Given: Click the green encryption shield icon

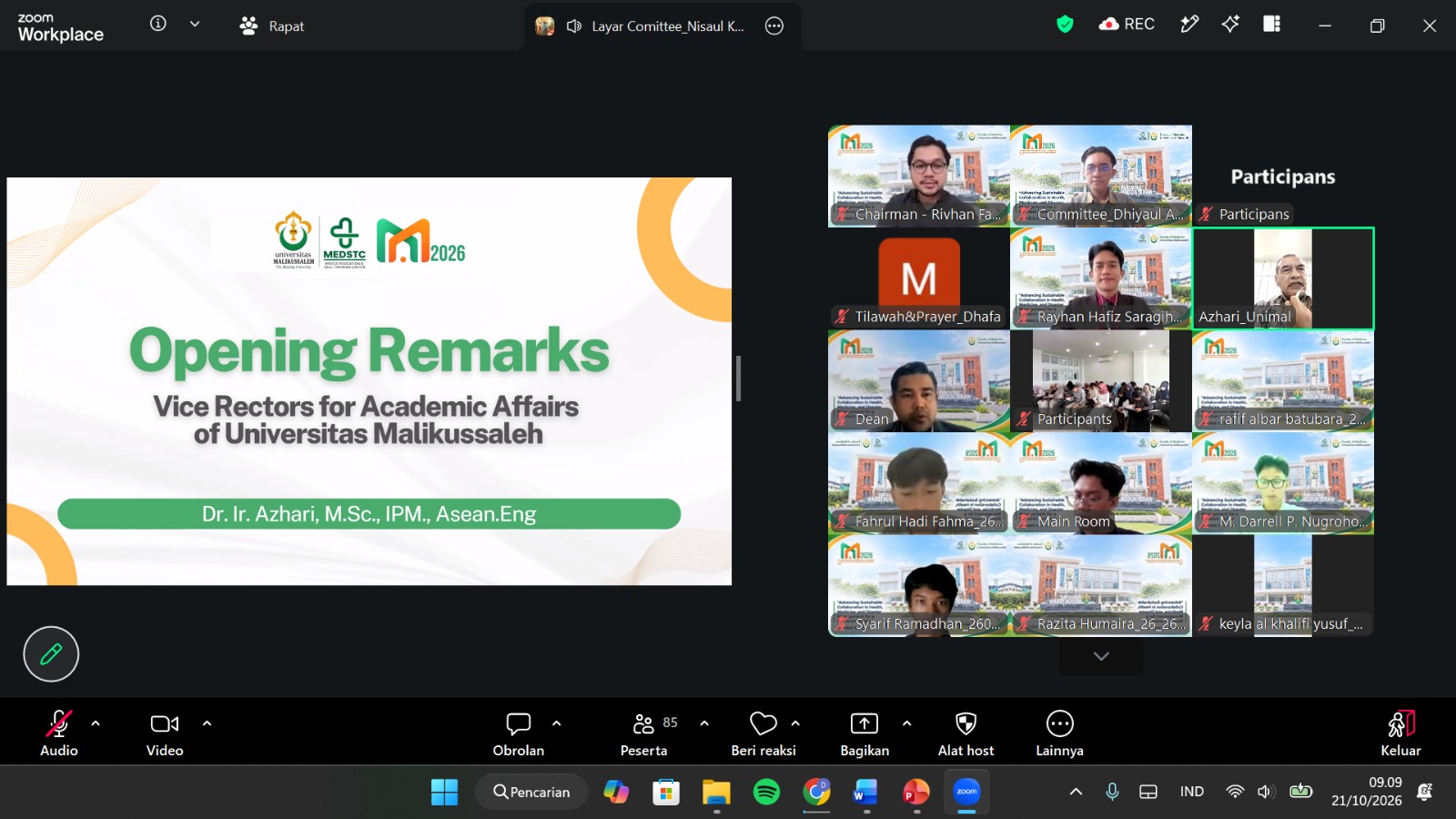Looking at the screenshot, I should click(1065, 25).
